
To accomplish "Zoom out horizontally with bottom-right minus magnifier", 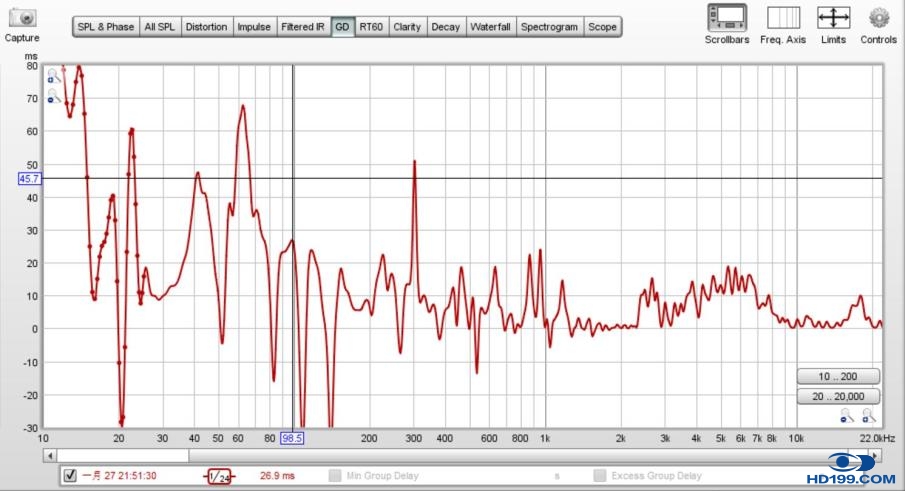I will (x=847, y=415).
